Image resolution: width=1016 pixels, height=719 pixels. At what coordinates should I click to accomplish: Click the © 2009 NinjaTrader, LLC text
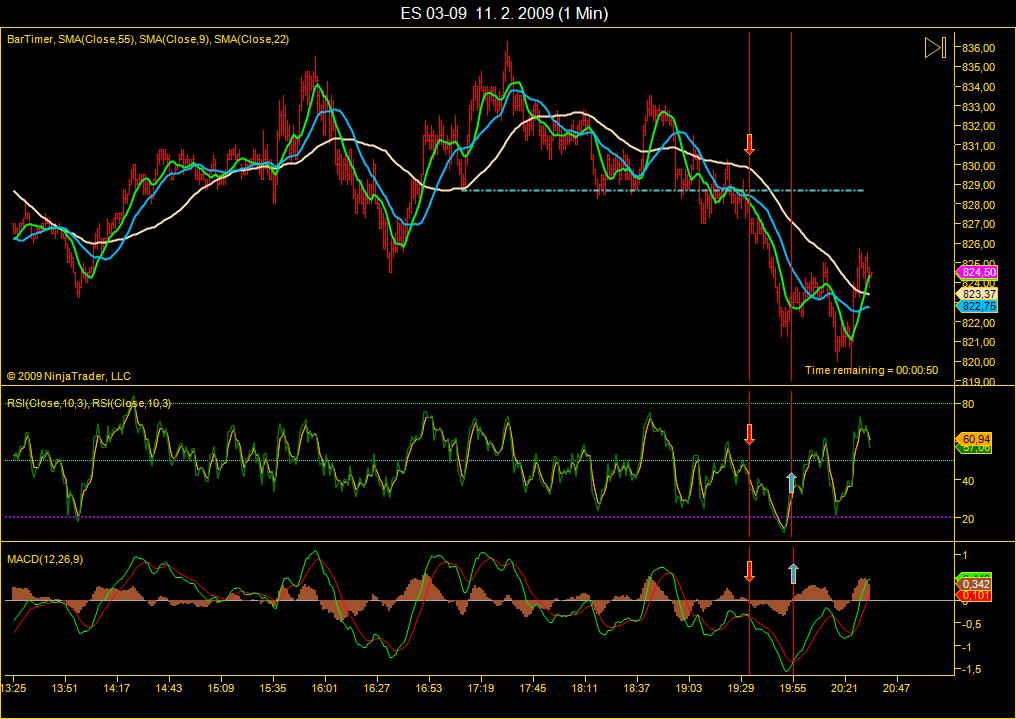pyautogui.click(x=69, y=376)
